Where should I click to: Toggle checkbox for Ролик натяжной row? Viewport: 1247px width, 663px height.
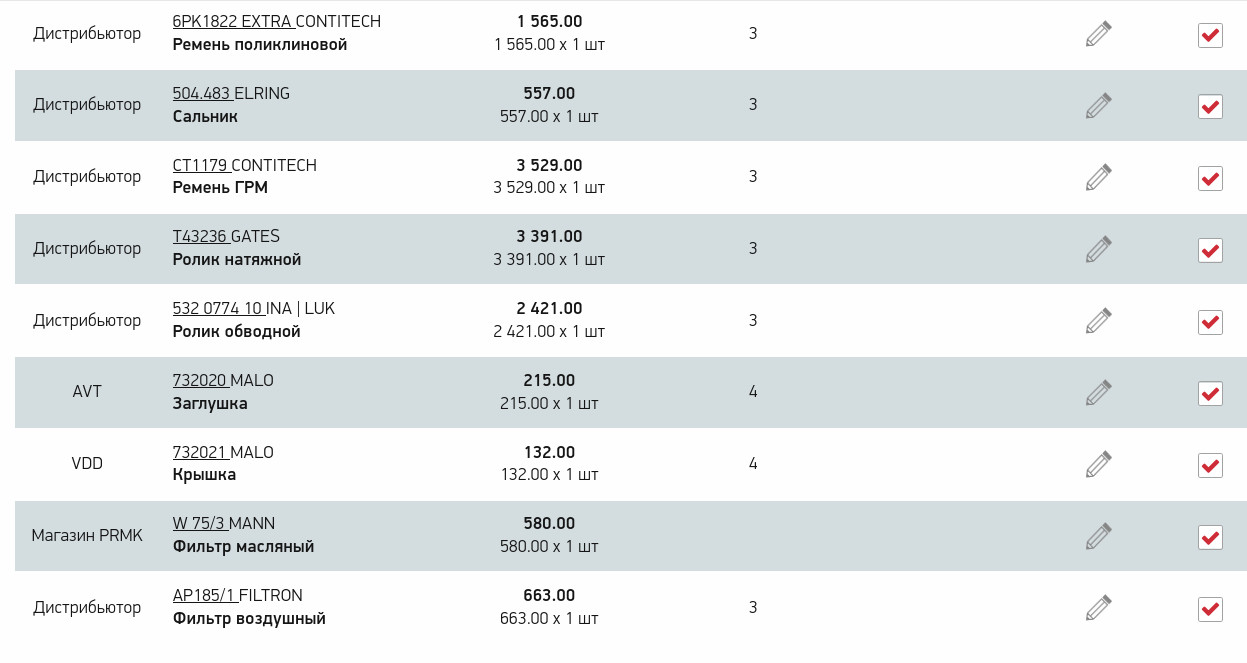click(x=1210, y=250)
